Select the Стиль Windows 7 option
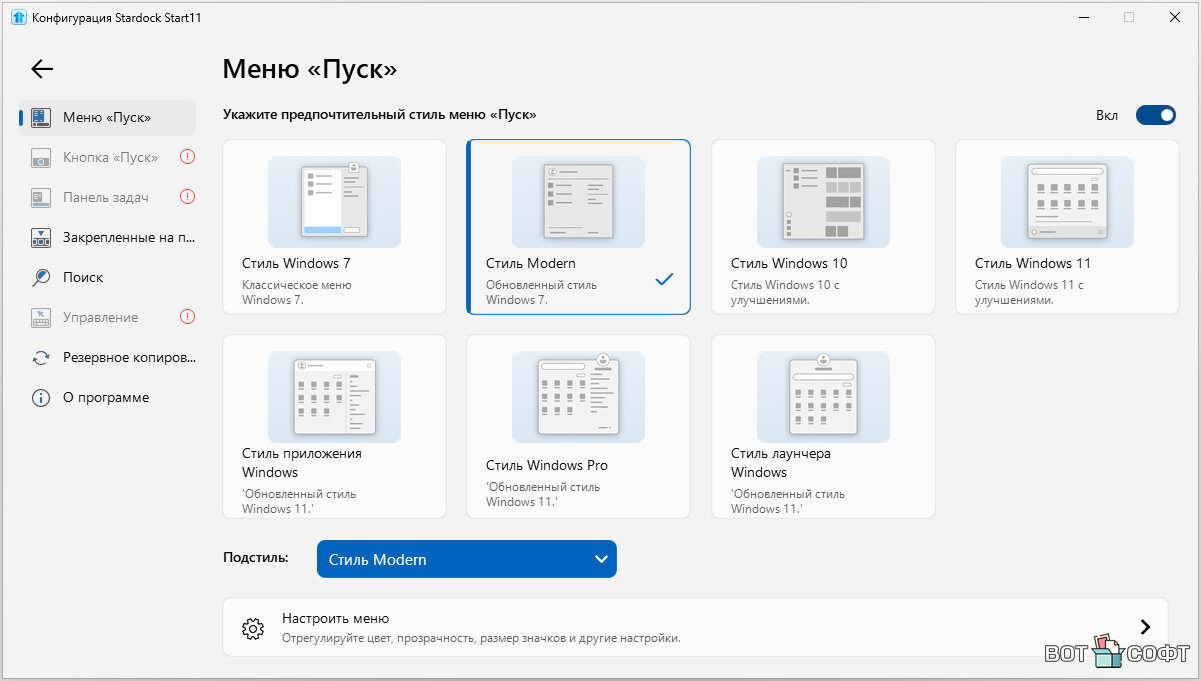Image resolution: width=1201 pixels, height=681 pixels. coord(334,227)
